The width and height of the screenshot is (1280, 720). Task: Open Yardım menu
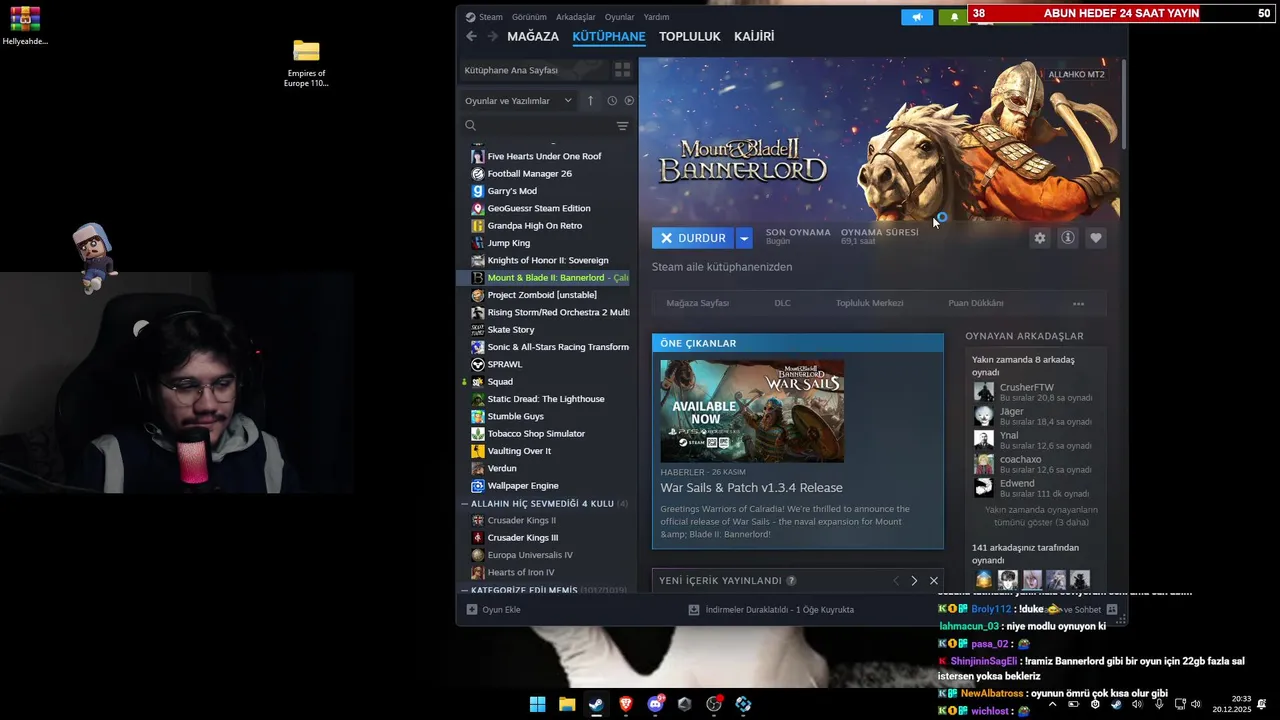click(656, 17)
